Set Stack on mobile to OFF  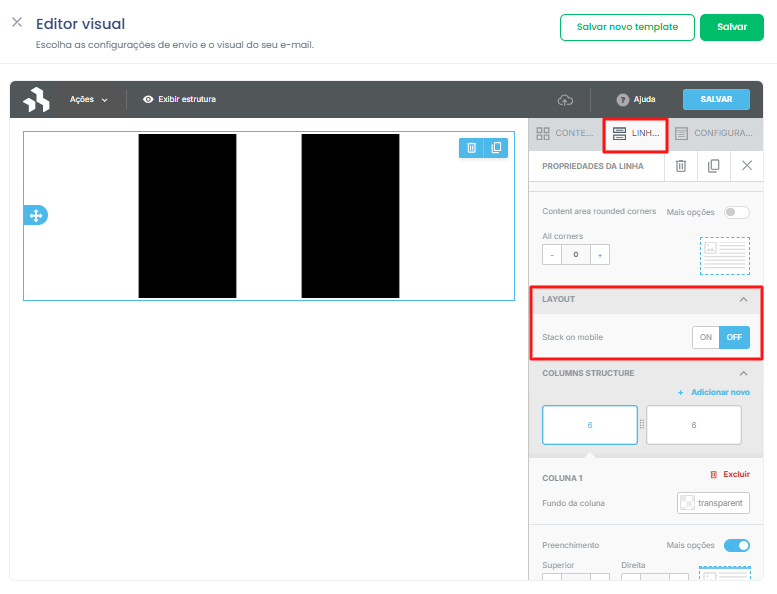734,337
